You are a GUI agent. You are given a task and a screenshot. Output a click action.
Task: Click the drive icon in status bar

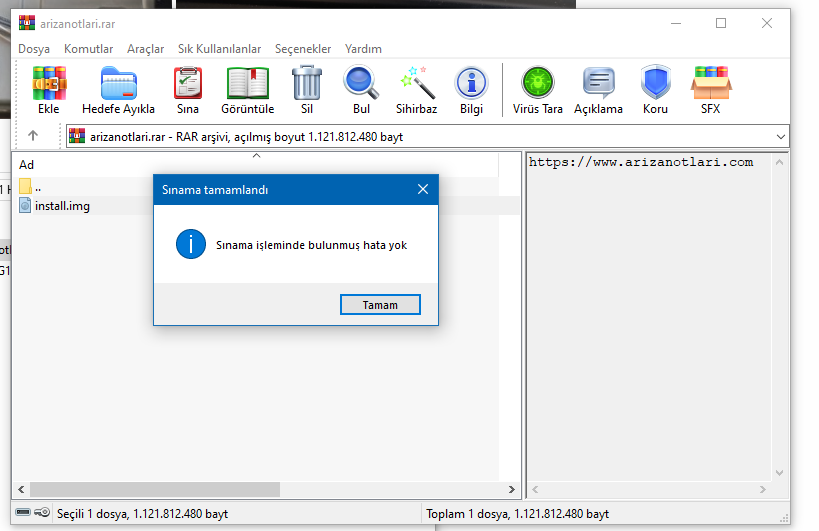click(23, 512)
